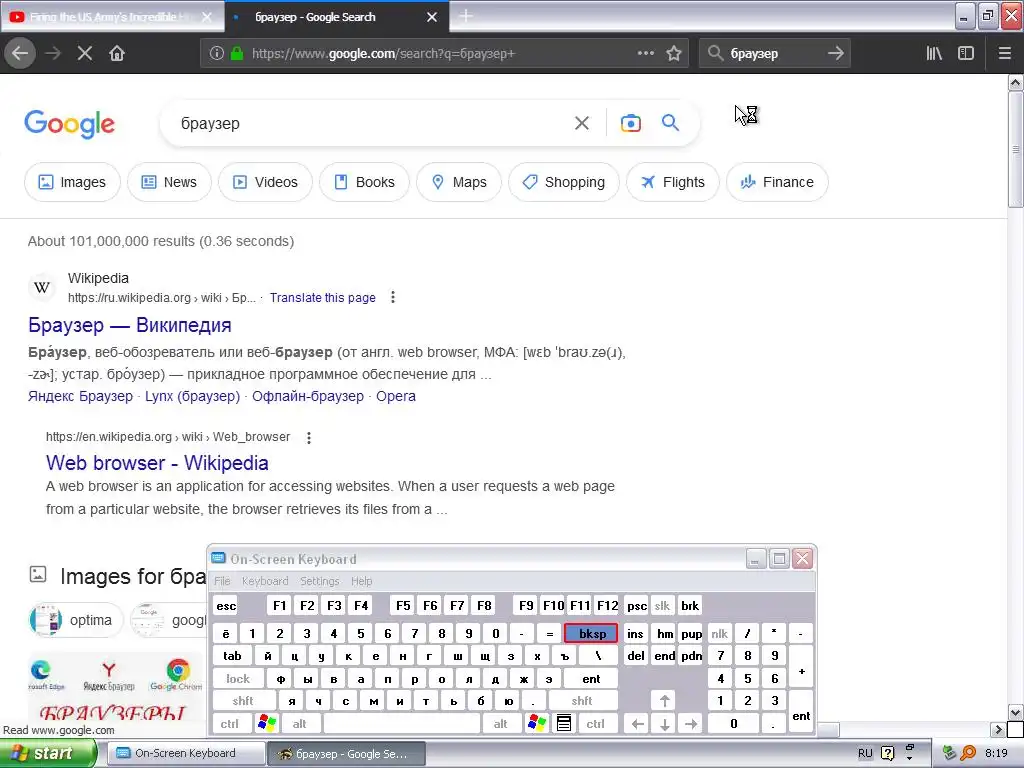Open the Lynx (браузер) sublink
Image resolution: width=1024 pixels, height=768 pixels.
coord(193,396)
